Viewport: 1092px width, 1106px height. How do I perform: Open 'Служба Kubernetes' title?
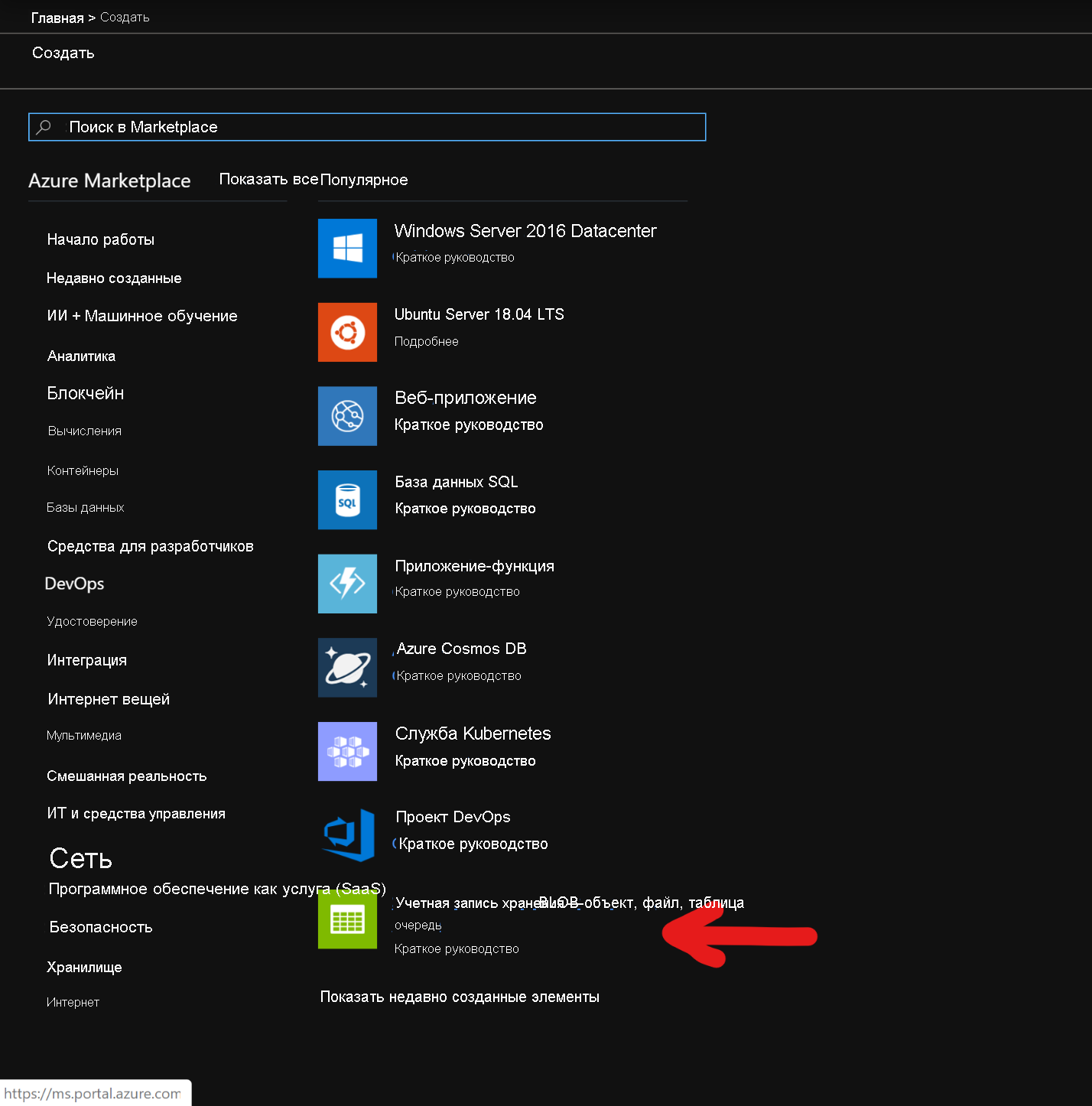point(473,734)
